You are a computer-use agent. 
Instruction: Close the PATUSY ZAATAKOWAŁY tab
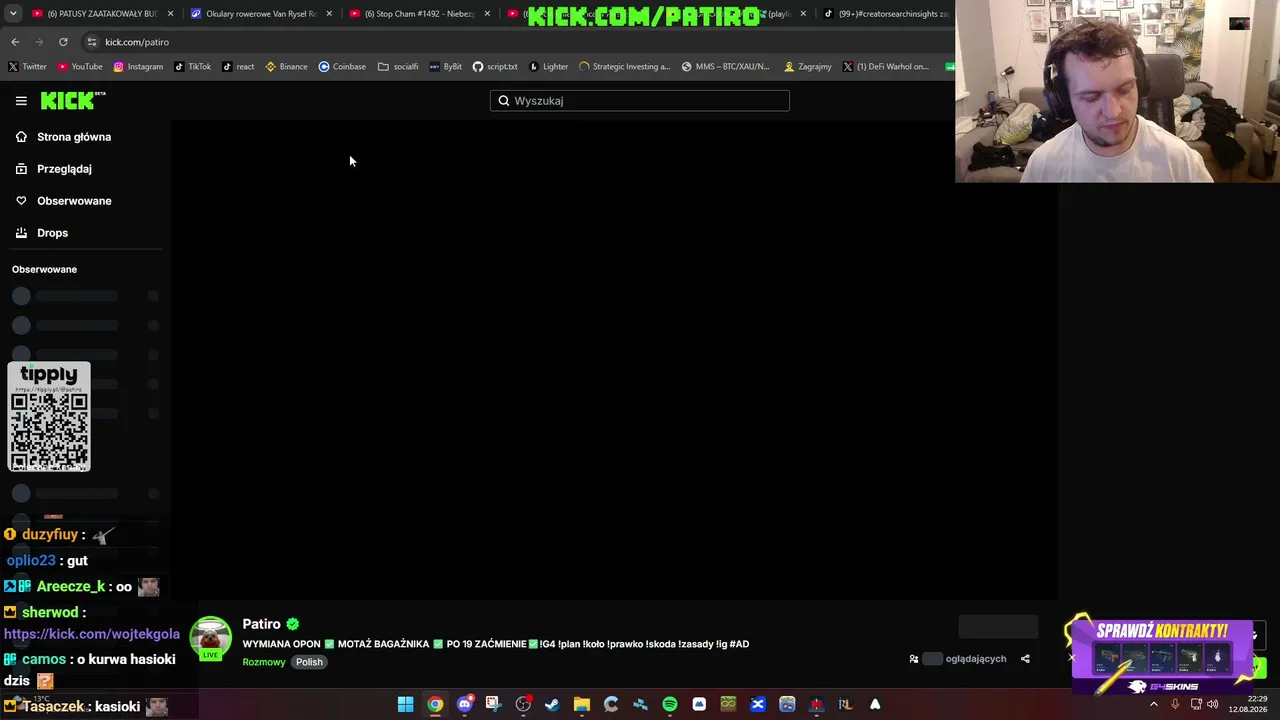(x=171, y=14)
